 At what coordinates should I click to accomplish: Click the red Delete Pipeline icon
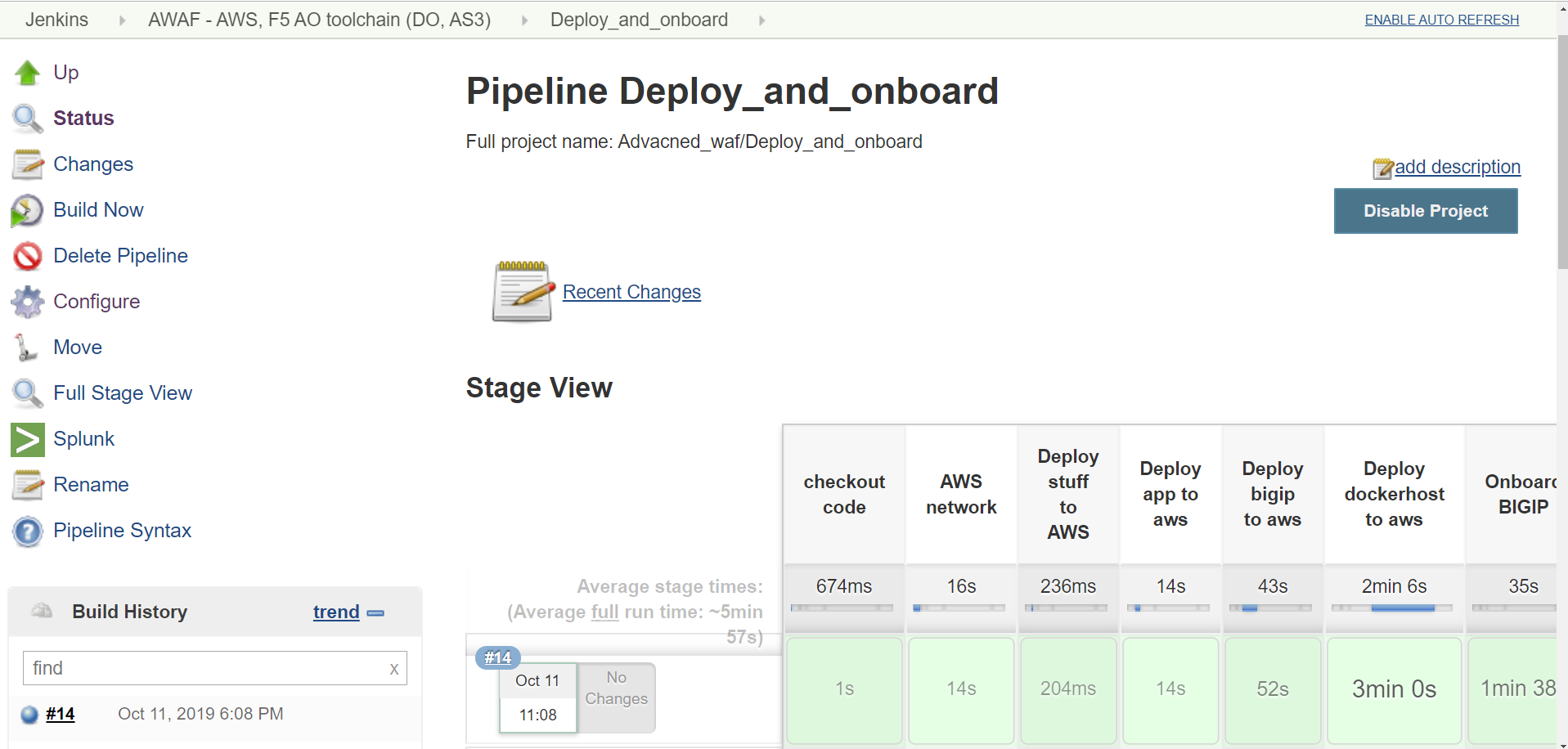click(x=27, y=256)
